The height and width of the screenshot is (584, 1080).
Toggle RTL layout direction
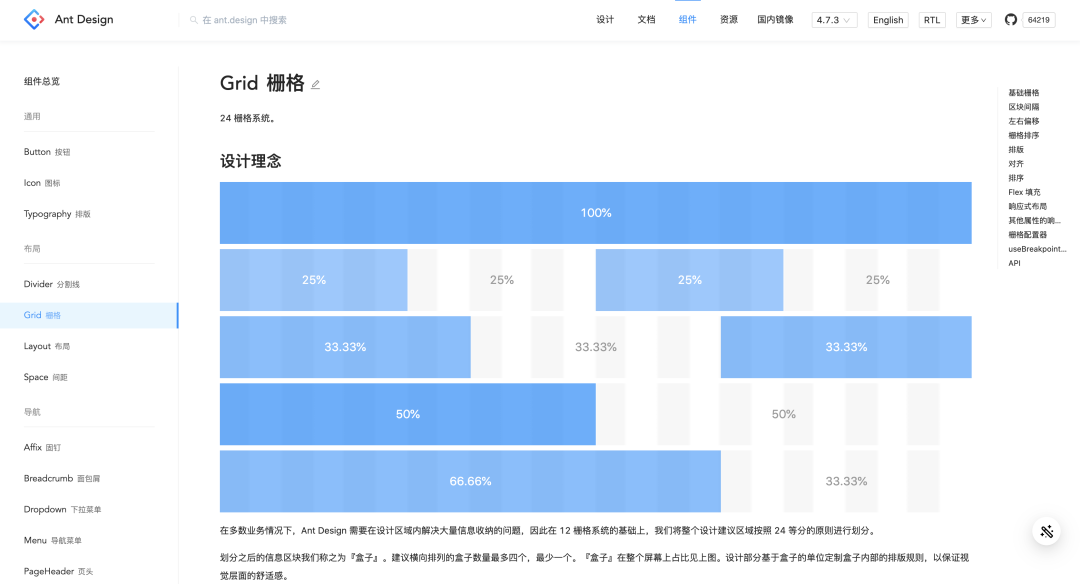(x=932, y=20)
